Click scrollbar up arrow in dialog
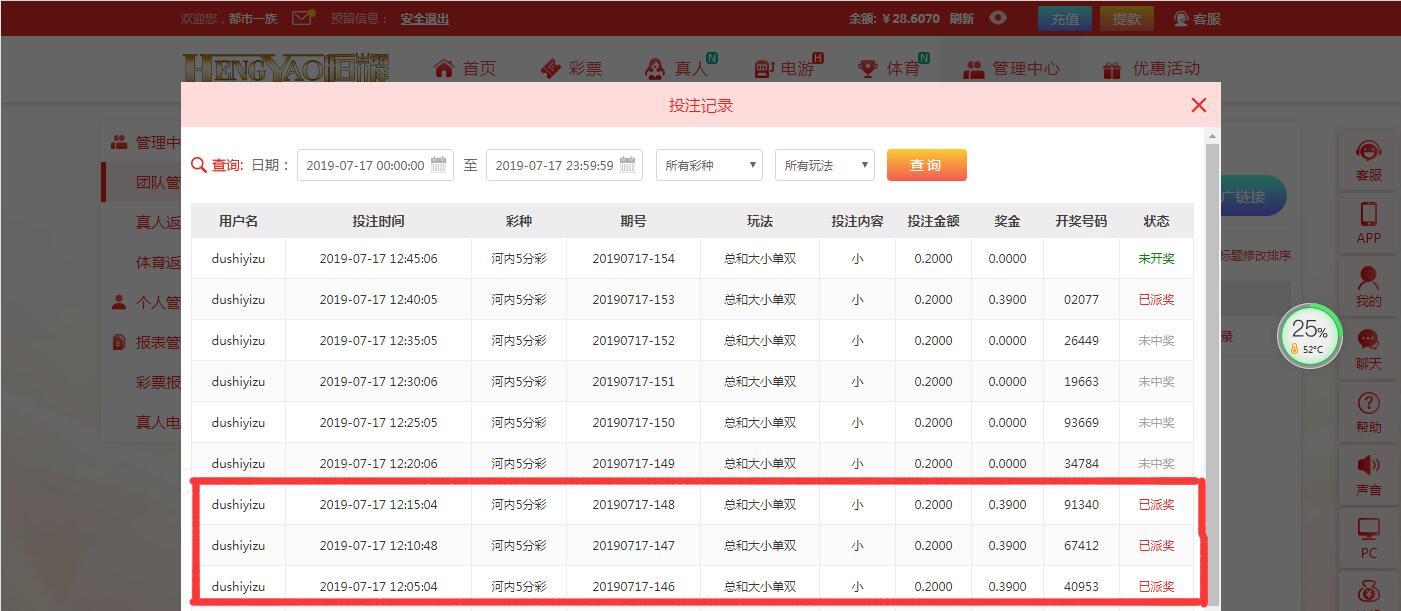 (x=1212, y=136)
